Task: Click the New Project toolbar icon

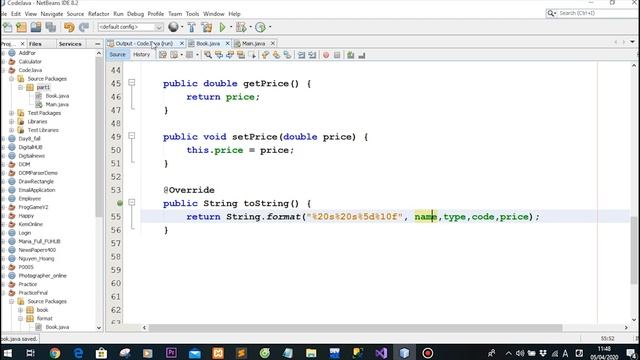Action: (x=21, y=27)
